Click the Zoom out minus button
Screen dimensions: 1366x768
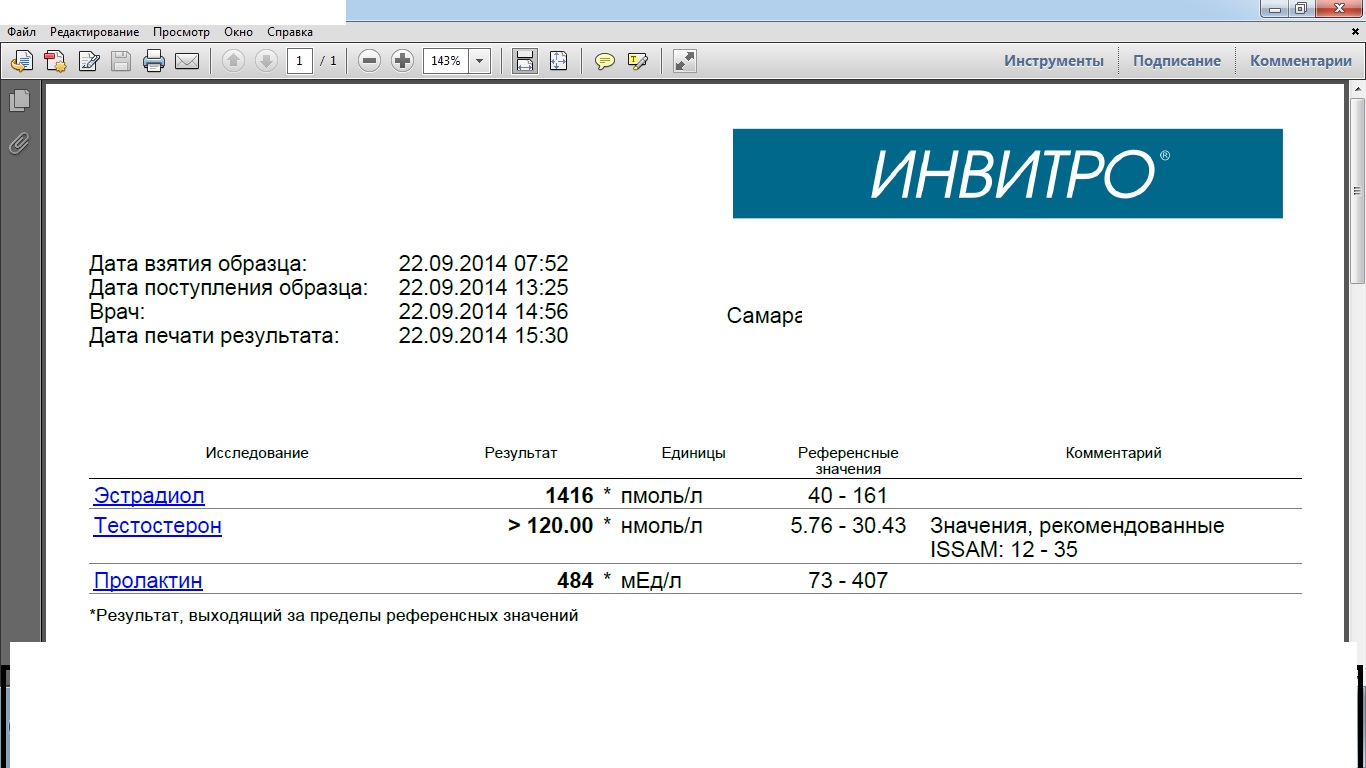[x=369, y=61]
